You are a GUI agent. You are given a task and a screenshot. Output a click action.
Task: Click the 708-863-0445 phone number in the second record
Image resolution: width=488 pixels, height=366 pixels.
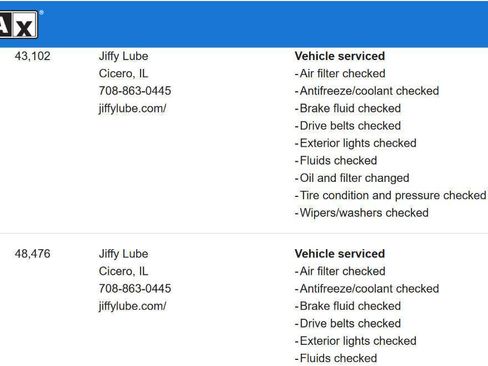coord(135,288)
